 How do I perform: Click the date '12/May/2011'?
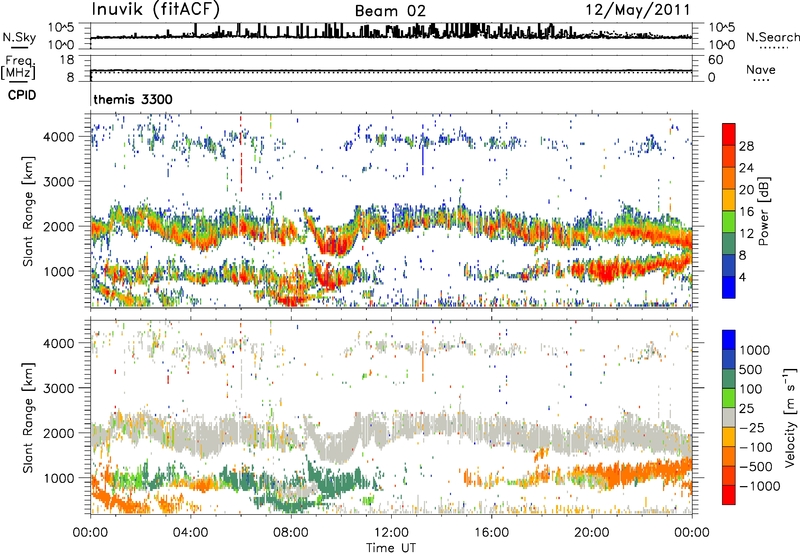[x=637, y=10]
